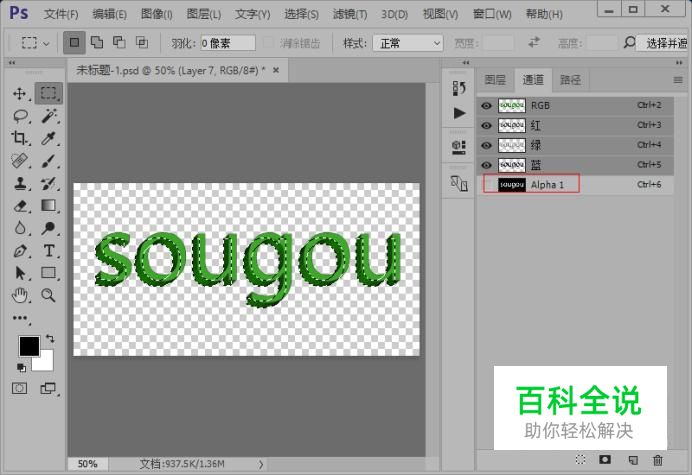Select the Rectangular Marquee tool in toolbox
Screen dimensions: 692x475
pyautogui.click(x=49, y=93)
